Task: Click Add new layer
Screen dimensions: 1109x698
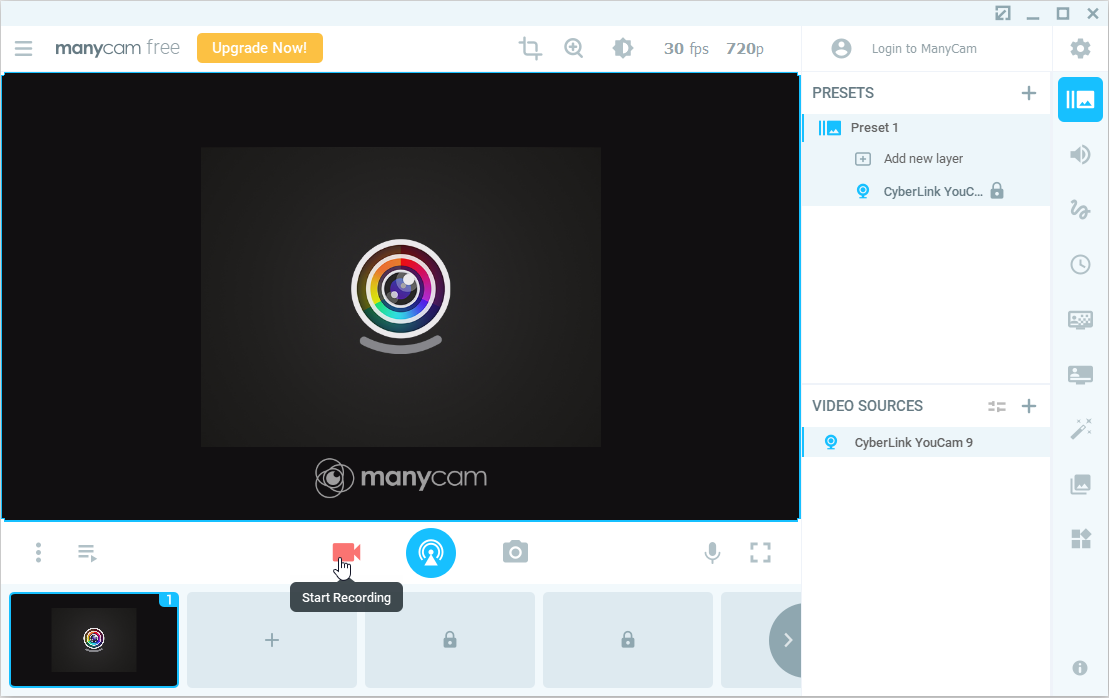Action: (x=923, y=158)
